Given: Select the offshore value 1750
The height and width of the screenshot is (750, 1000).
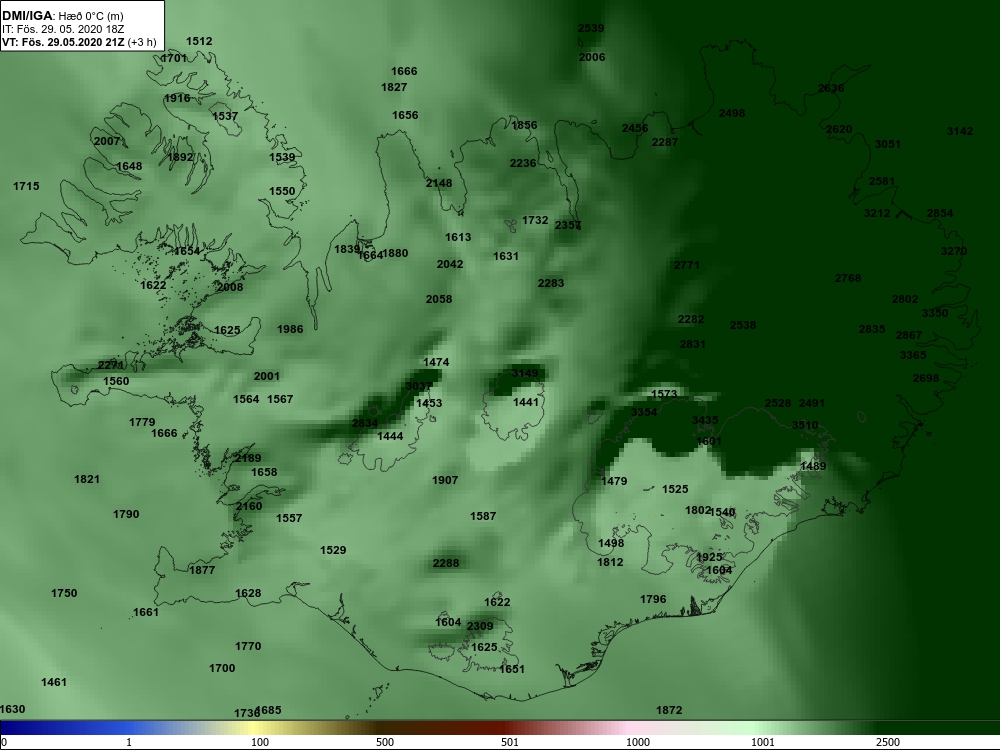Looking at the screenshot, I should tap(64, 593).
